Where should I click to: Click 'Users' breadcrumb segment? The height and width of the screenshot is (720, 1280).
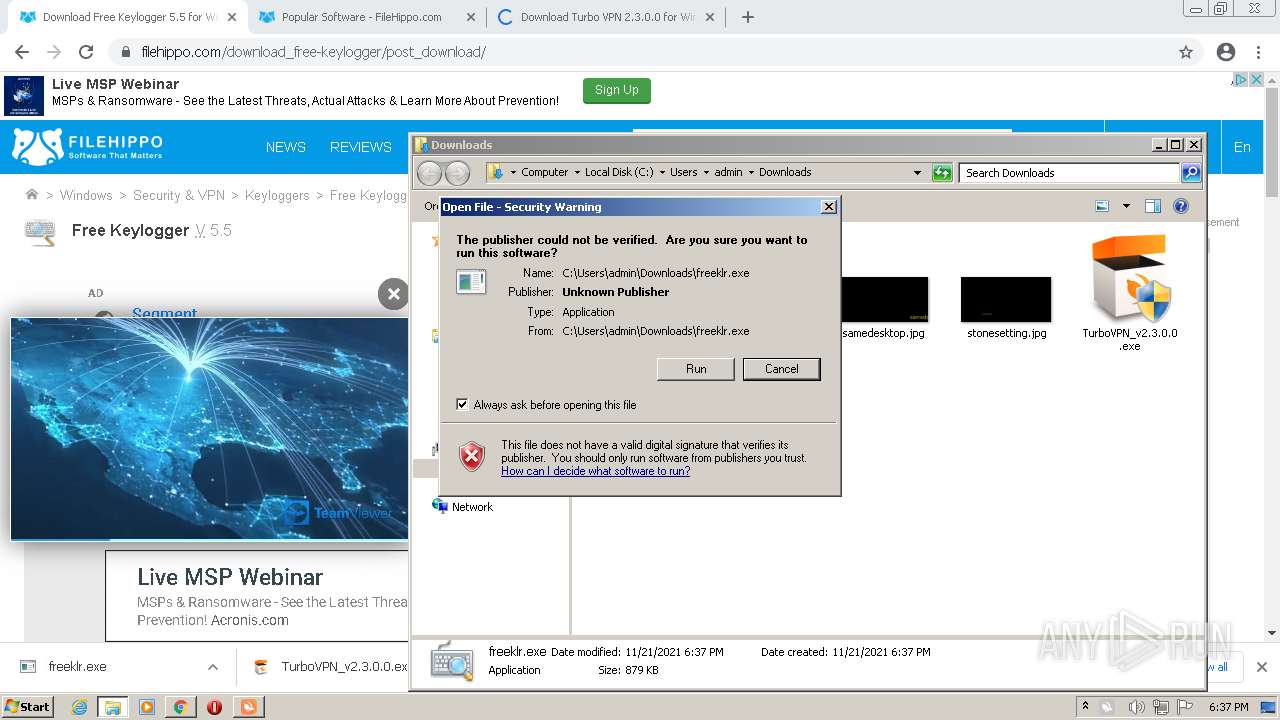tap(684, 172)
